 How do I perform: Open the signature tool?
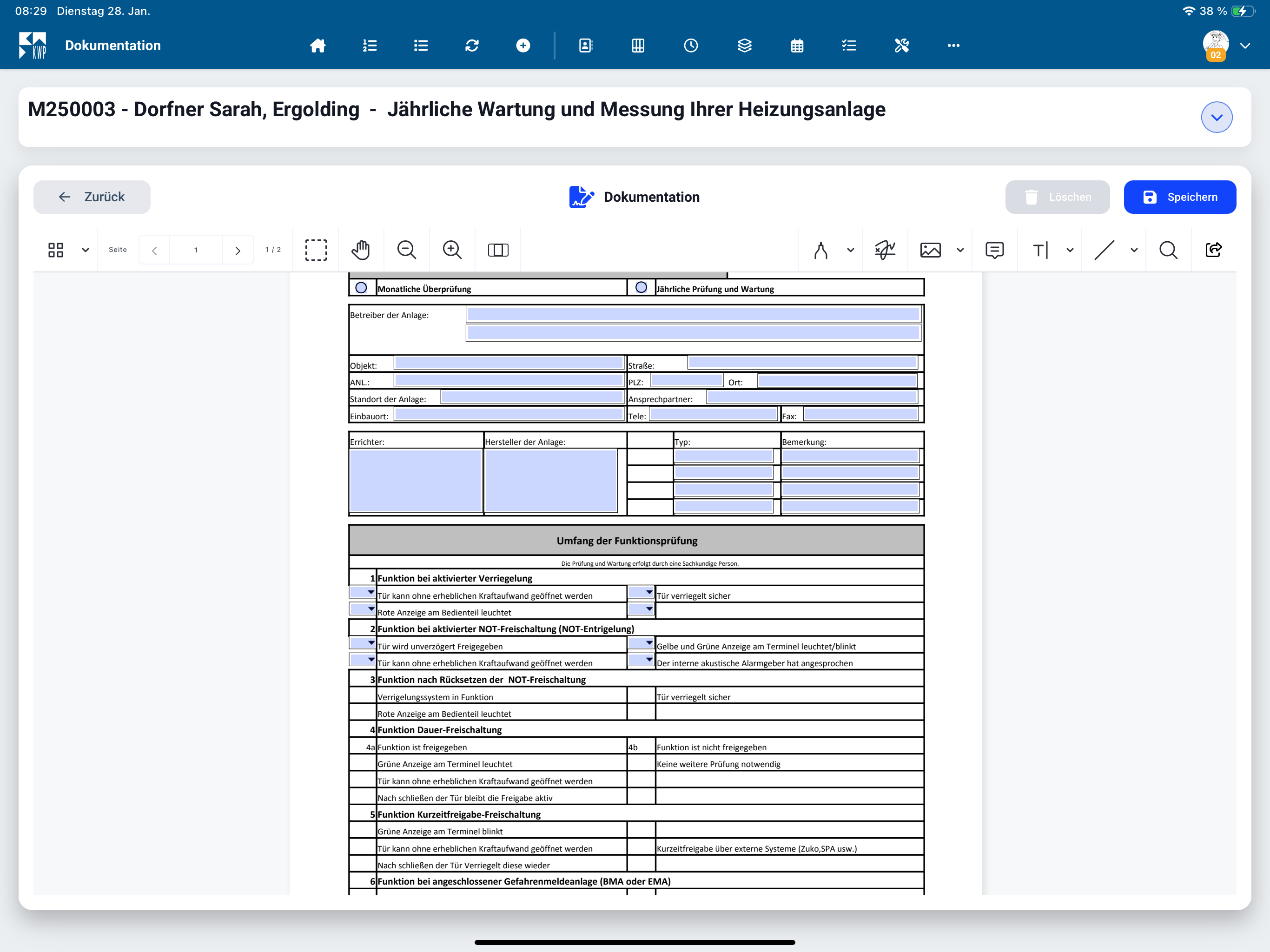click(884, 250)
